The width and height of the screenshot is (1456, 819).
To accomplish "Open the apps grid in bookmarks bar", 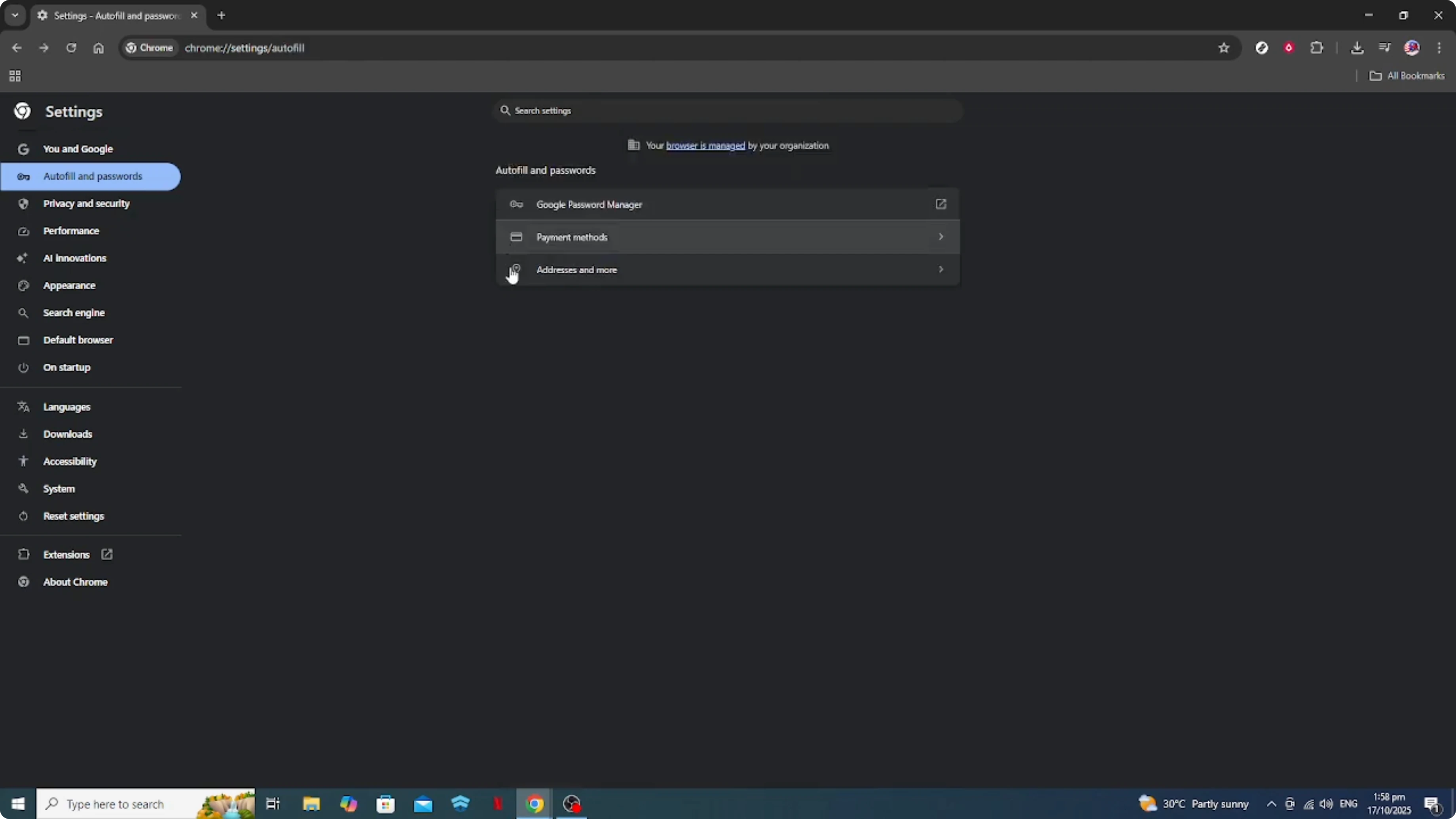I will (15, 76).
